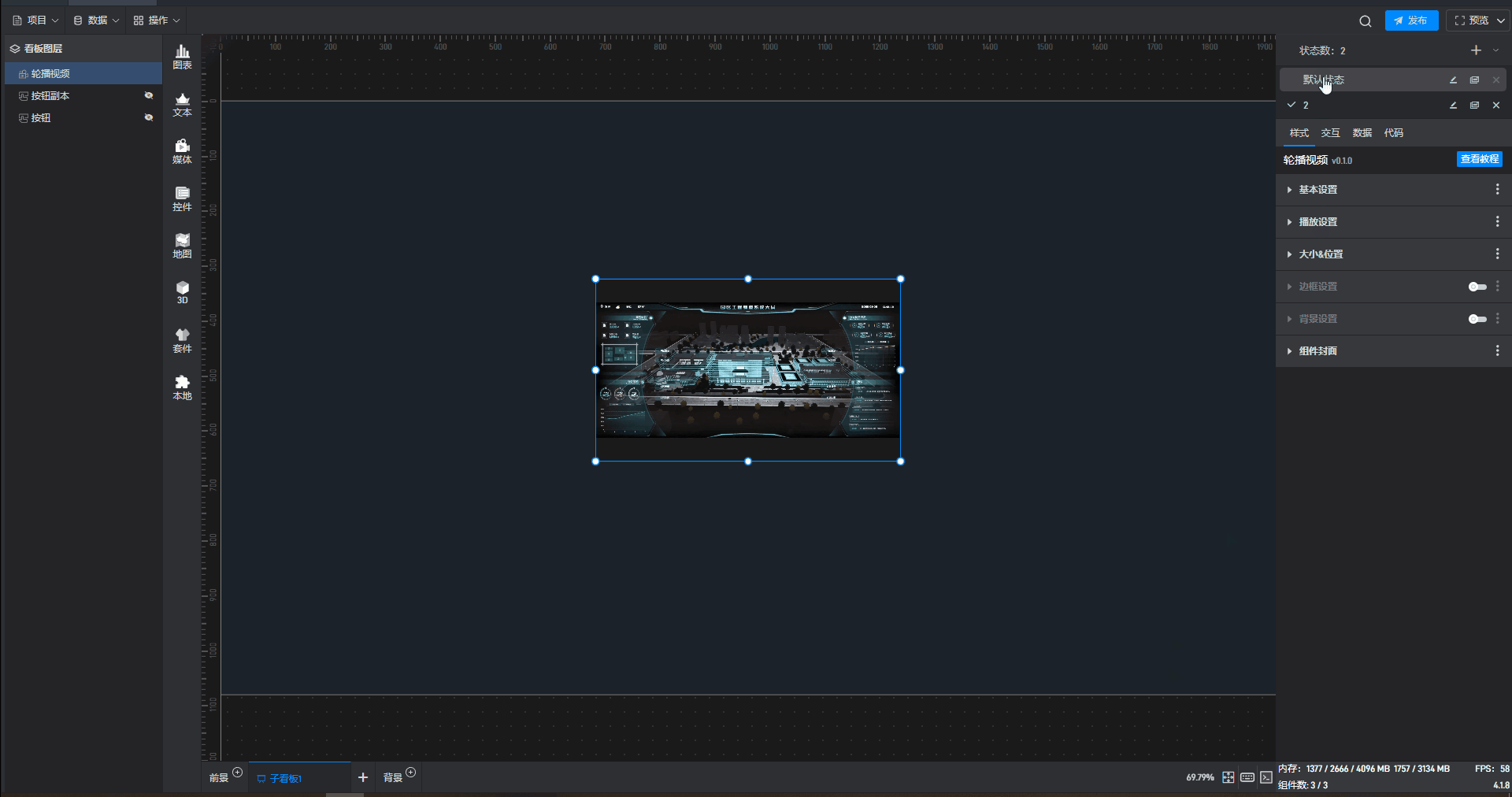Viewport: 1512px width, 797px height.
Task: Open the 3D components panel
Action: (182, 292)
